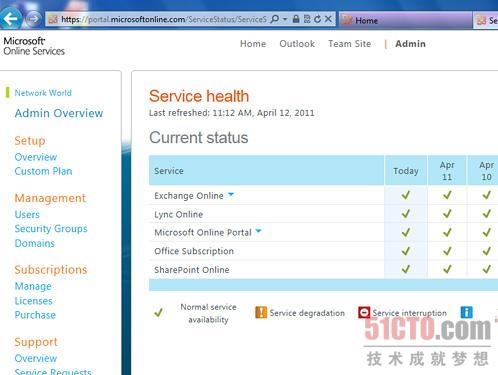Viewport: 498px width, 375px height.
Task: Click the compatibility view icon in address bar
Action: pos(307,19)
